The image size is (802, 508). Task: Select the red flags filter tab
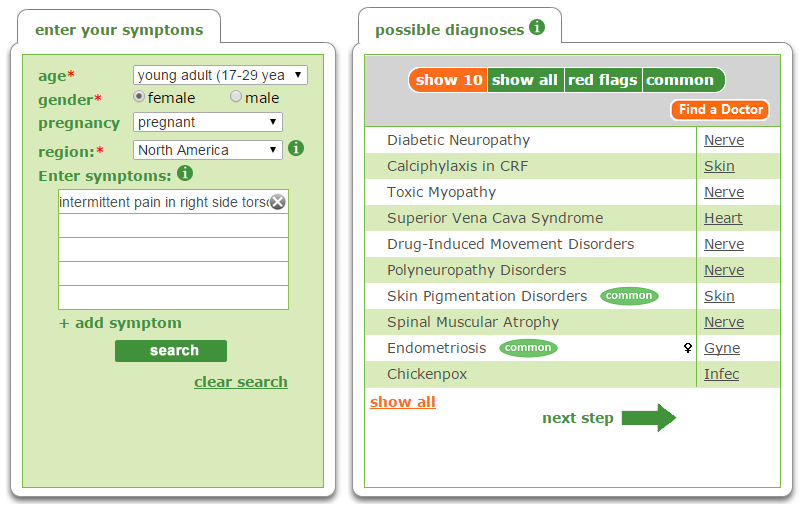(603, 80)
